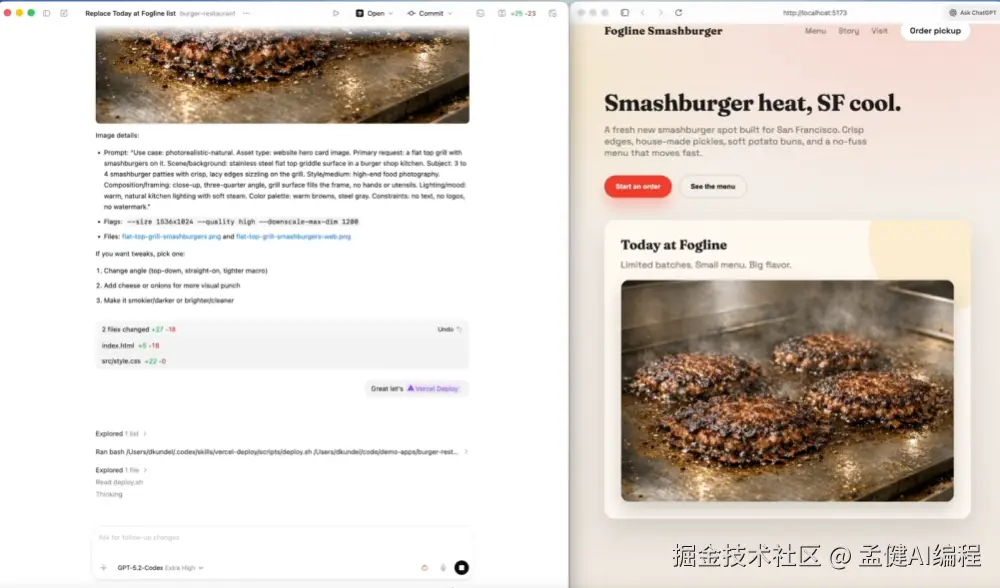Viewport: 1000px width, 588px height.
Task: Open GPT-5.2-Codex model selector dropdown
Action: click(160, 568)
